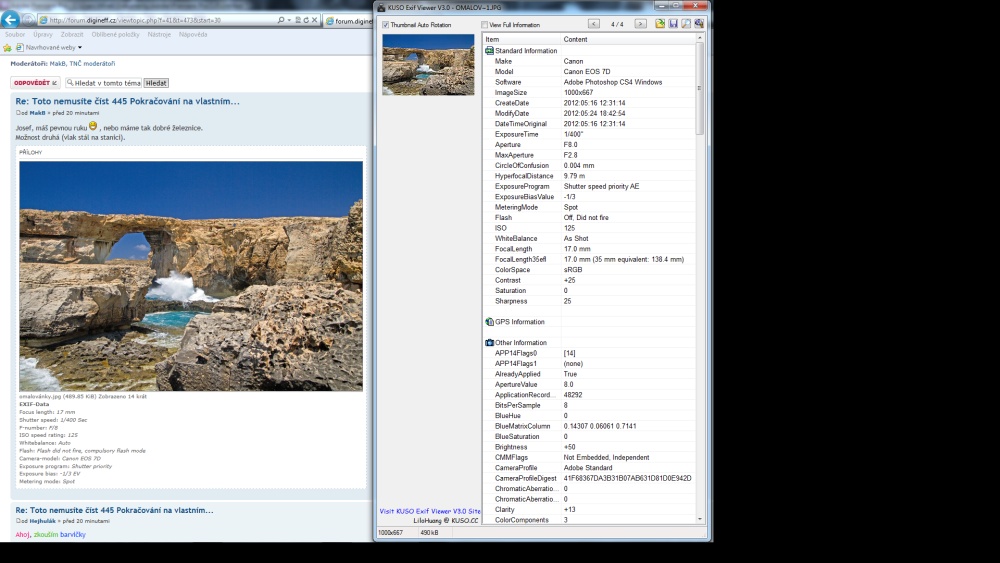The height and width of the screenshot is (563, 1000).
Task: Click the favorites star icon
Action: (x=7, y=47)
